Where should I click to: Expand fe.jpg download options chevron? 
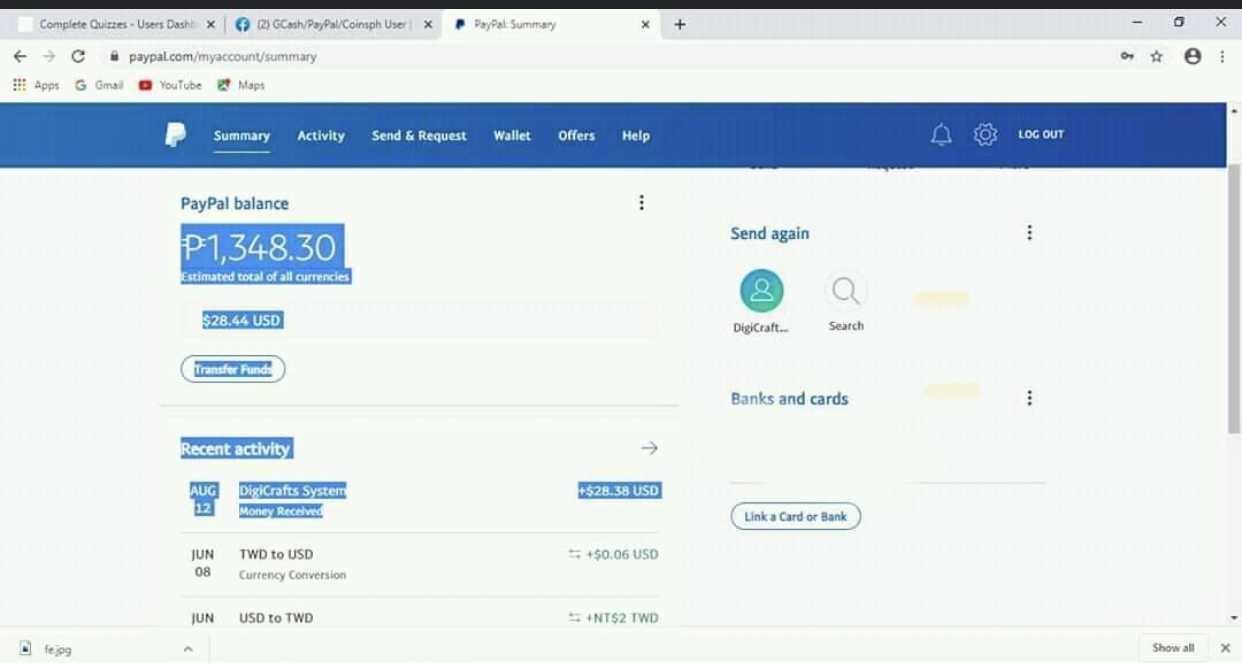pos(187,649)
